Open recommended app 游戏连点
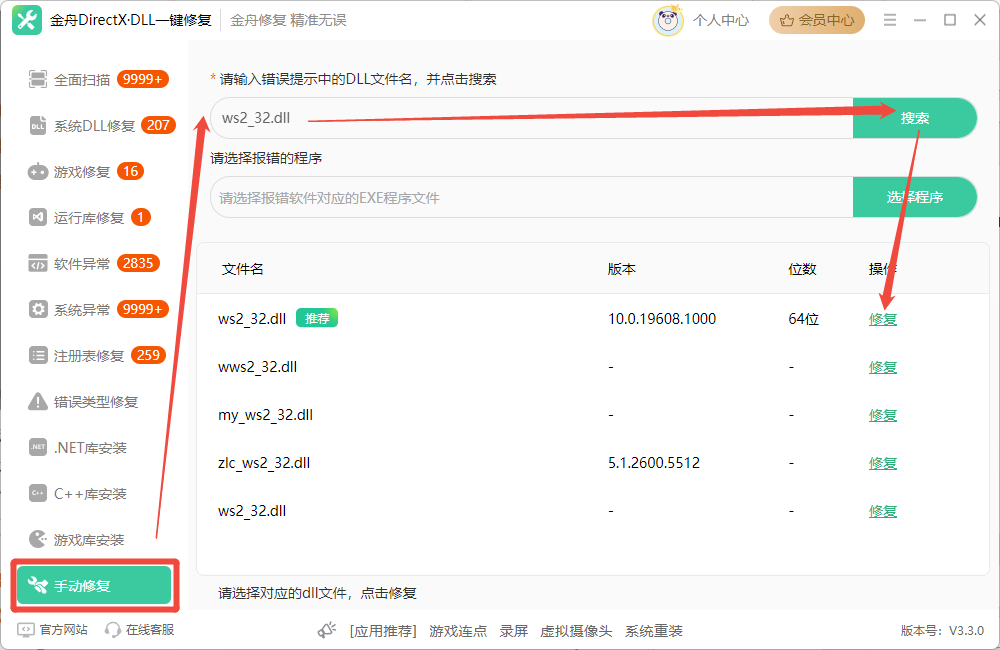 click(458, 631)
